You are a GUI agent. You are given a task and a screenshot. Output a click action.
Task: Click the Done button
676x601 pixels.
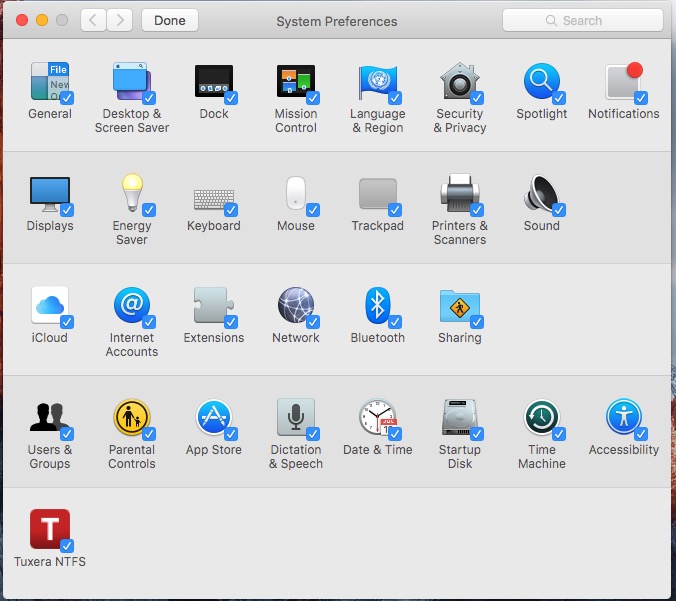click(x=169, y=20)
